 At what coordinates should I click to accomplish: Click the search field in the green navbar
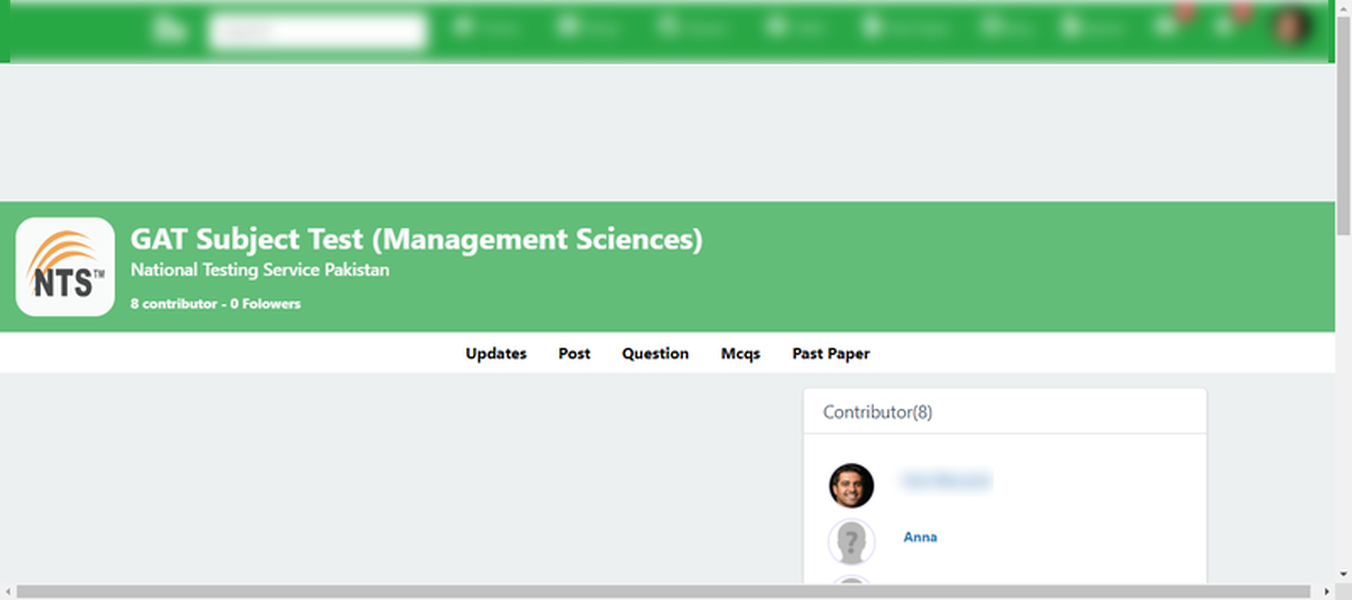coord(318,31)
